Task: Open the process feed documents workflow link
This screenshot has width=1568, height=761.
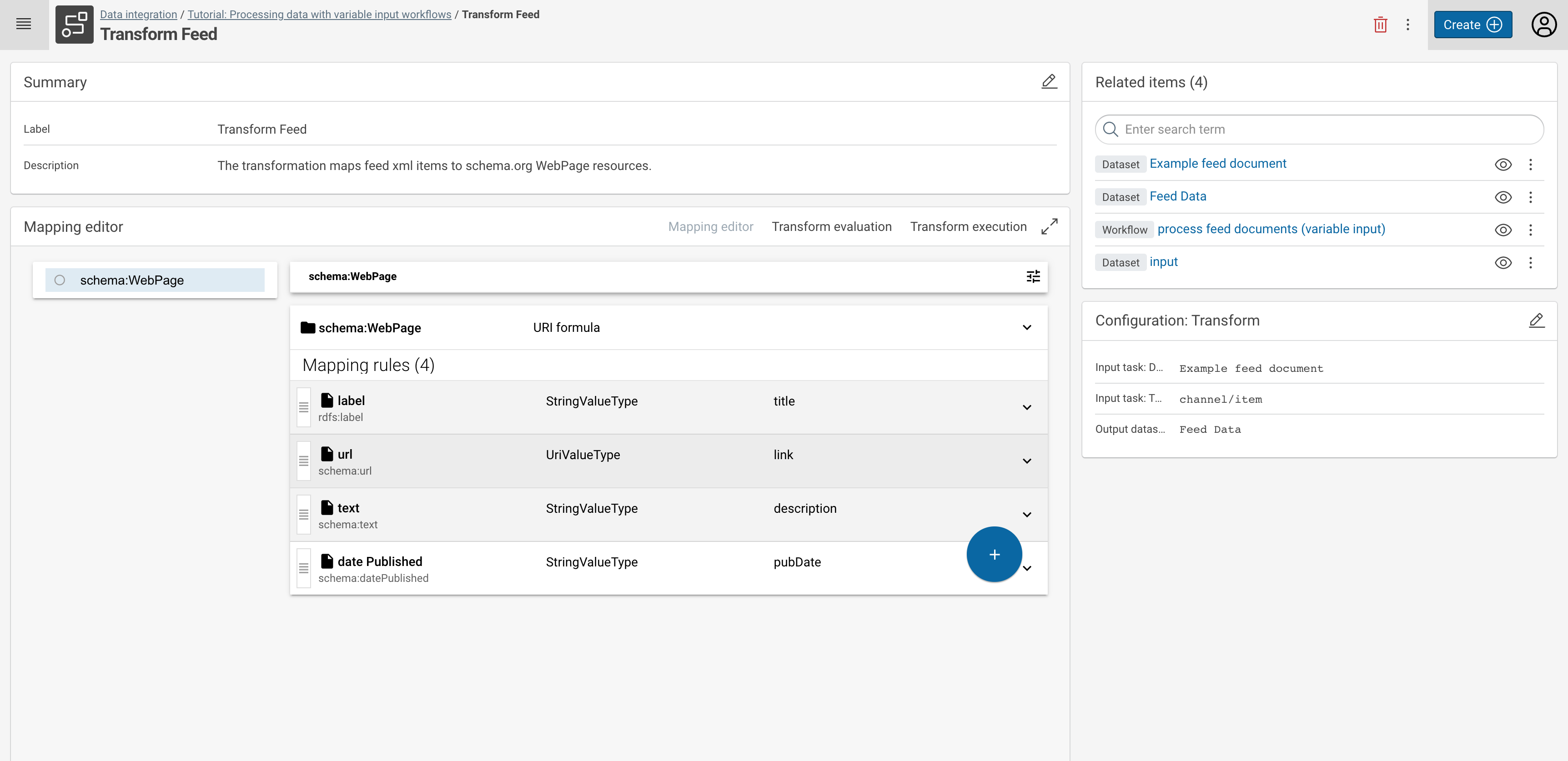Action: (1271, 229)
